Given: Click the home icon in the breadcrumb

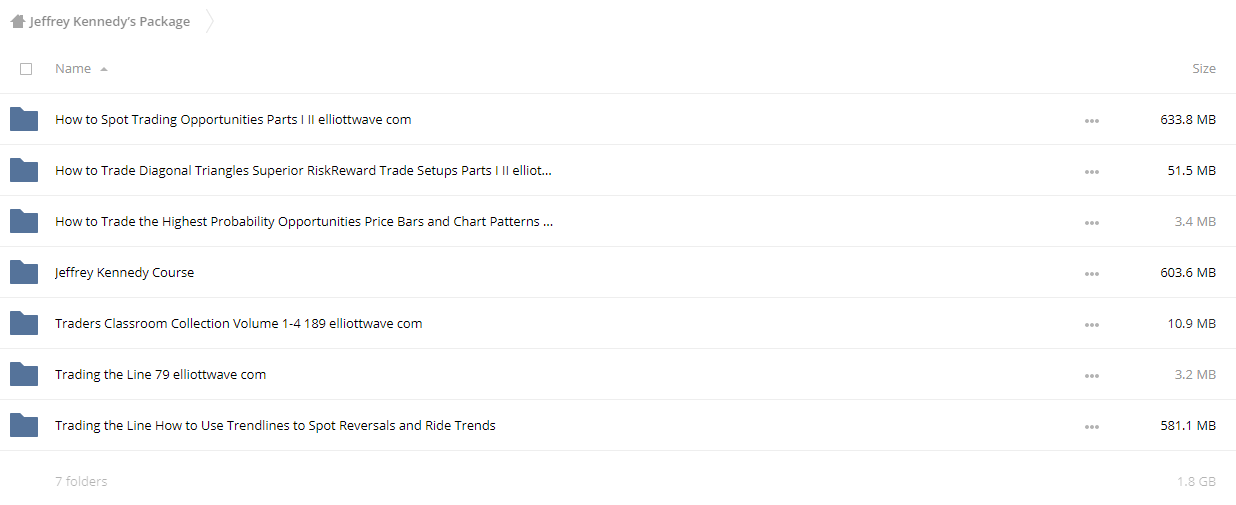Looking at the screenshot, I should click(17, 21).
